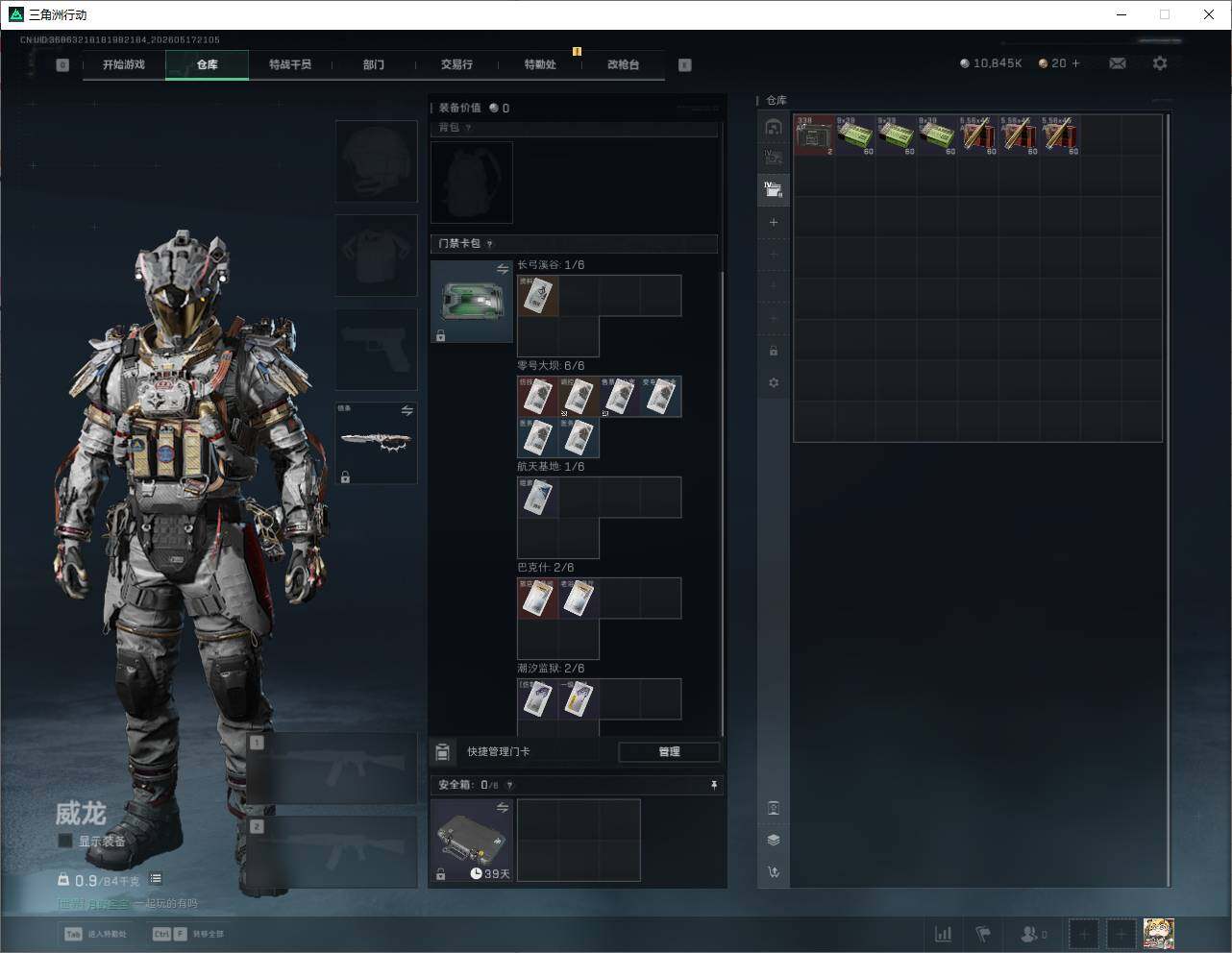1232x953 pixels.
Task: Click the swap arrows on the melee knife slot
Action: coord(407,411)
